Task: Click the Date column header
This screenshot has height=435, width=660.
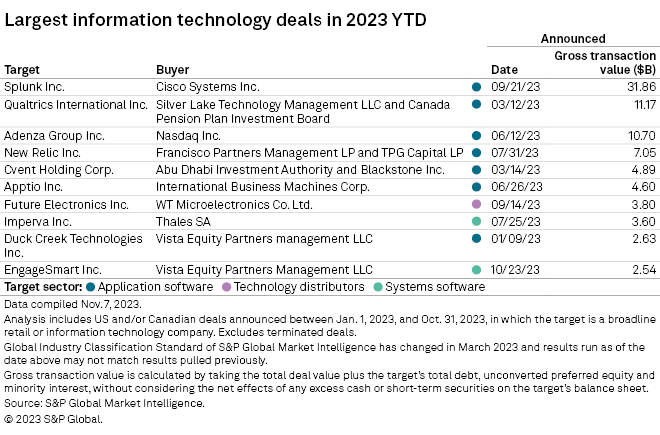Action: [504, 70]
